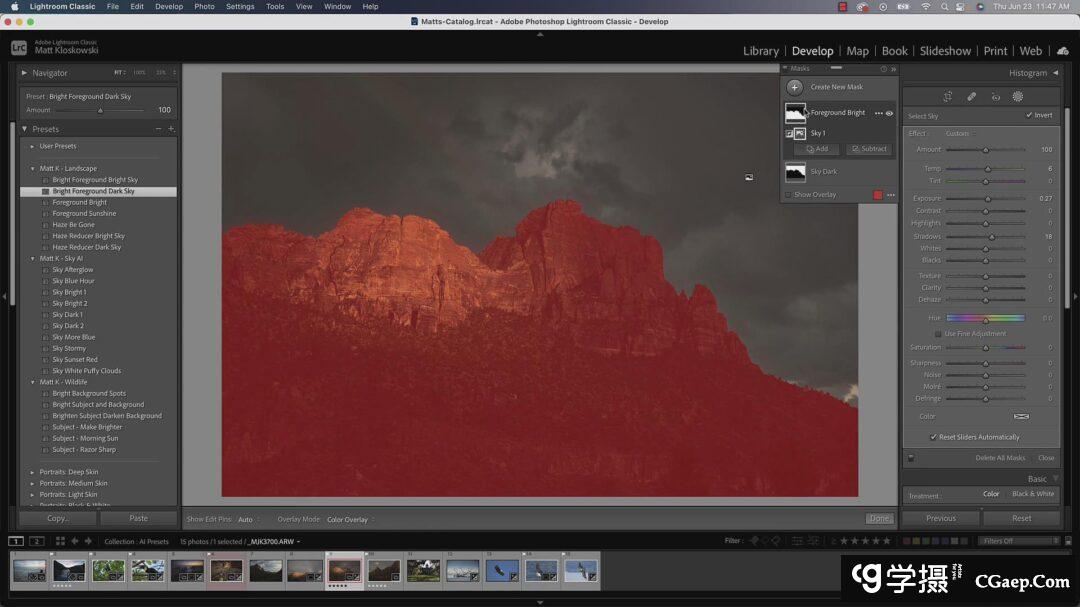1080x607 pixels.
Task: Uncheck the Invert checkbox for Select Sky
Action: tap(1029, 115)
